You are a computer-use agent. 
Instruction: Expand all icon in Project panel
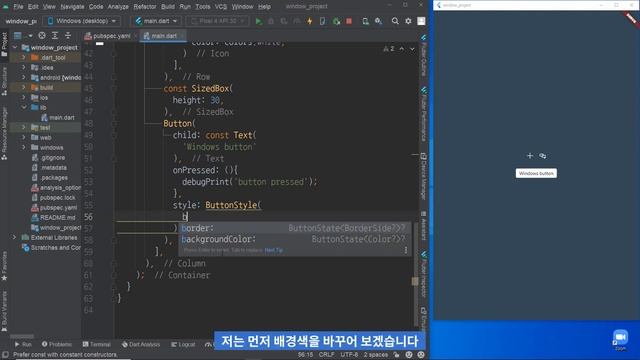coord(55,36)
